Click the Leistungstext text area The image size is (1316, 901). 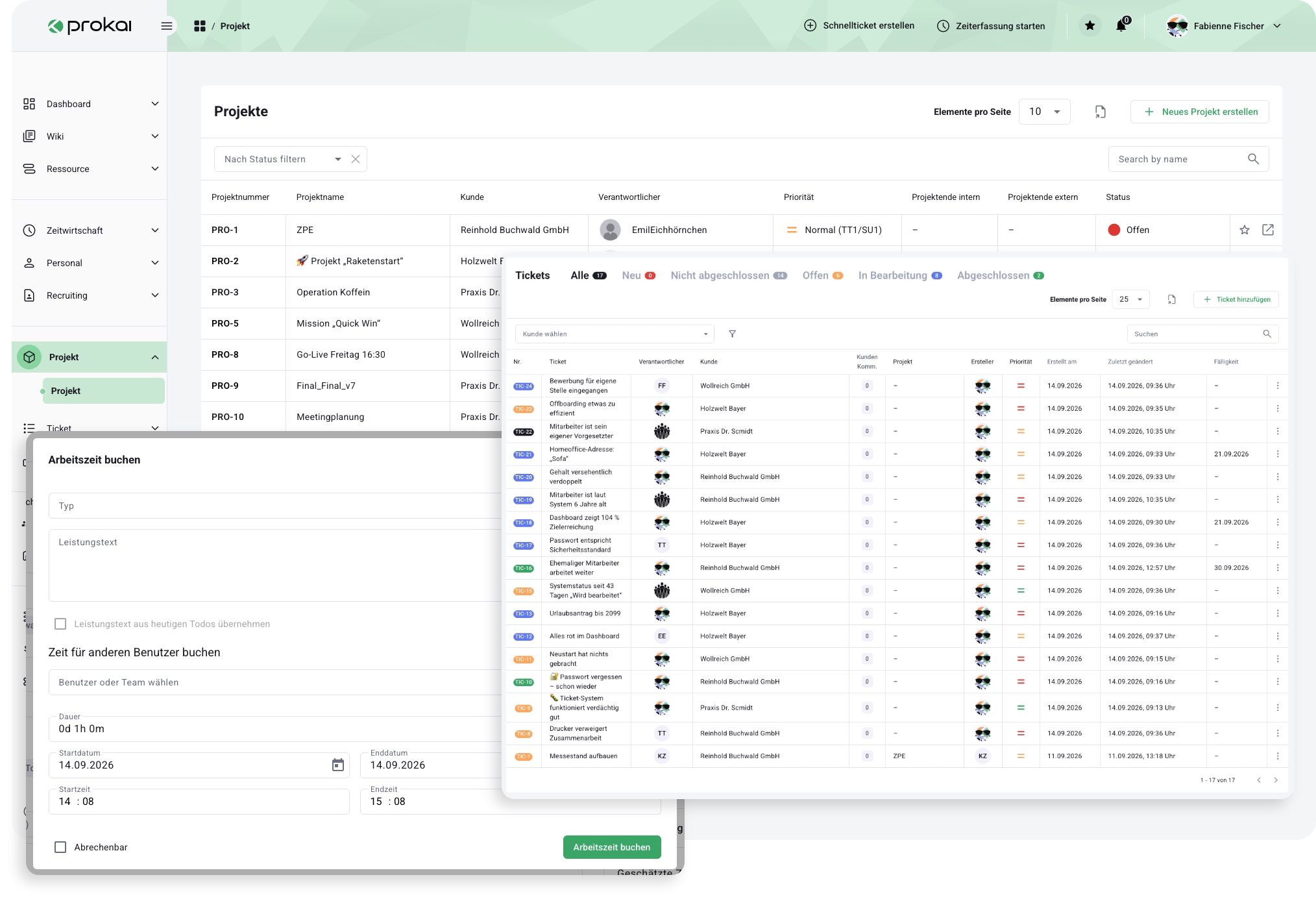tap(276, 565)
